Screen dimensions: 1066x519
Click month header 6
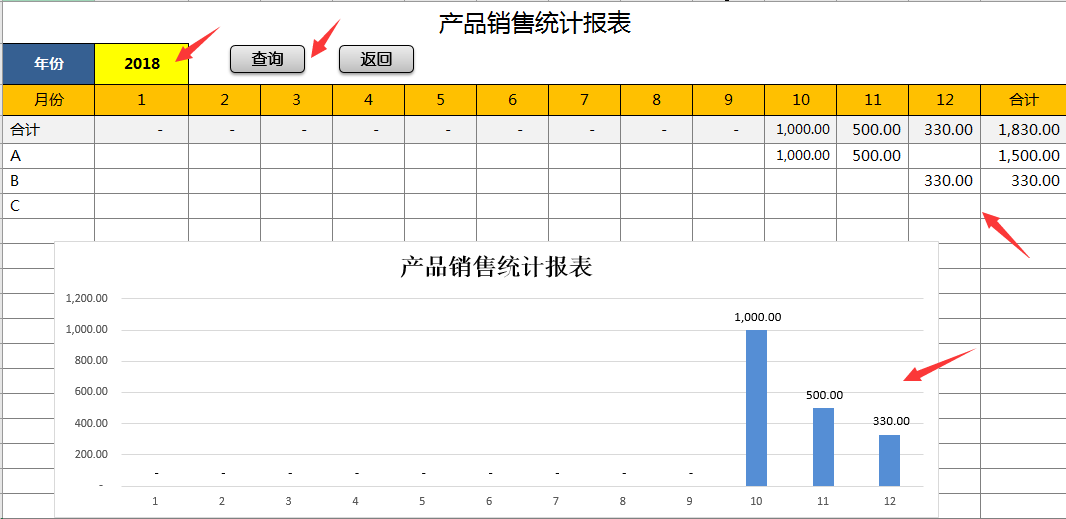[513, 100]
